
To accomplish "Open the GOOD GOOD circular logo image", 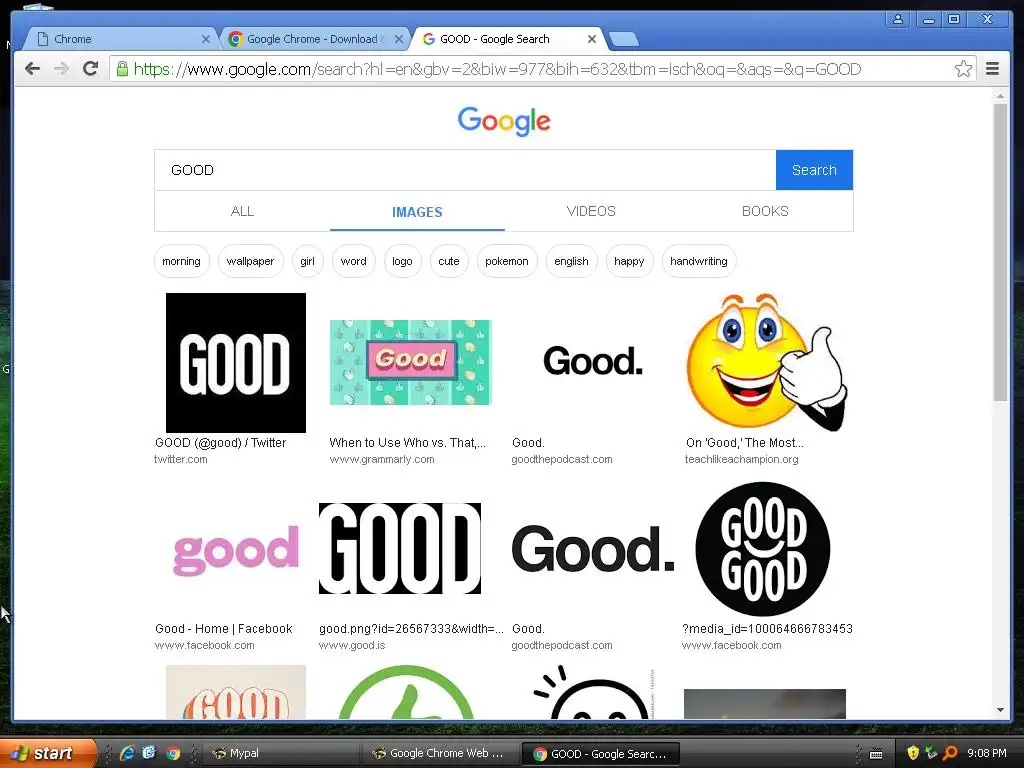I will [763, 549].
